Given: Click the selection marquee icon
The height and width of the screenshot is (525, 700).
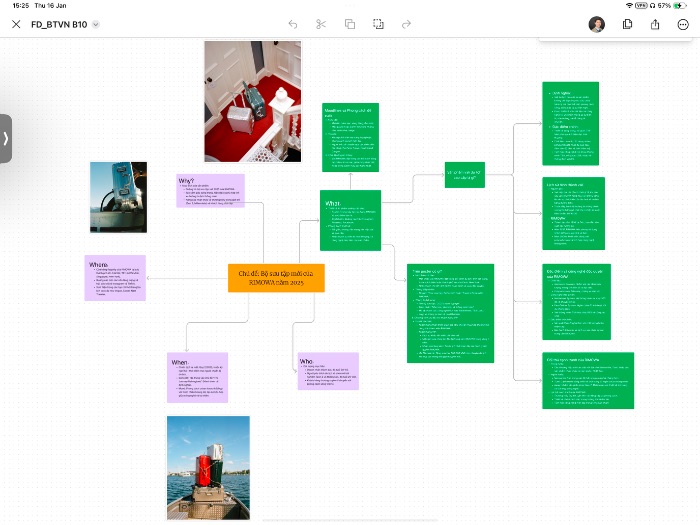Looking at the screenshot, I should click(378, 24).
